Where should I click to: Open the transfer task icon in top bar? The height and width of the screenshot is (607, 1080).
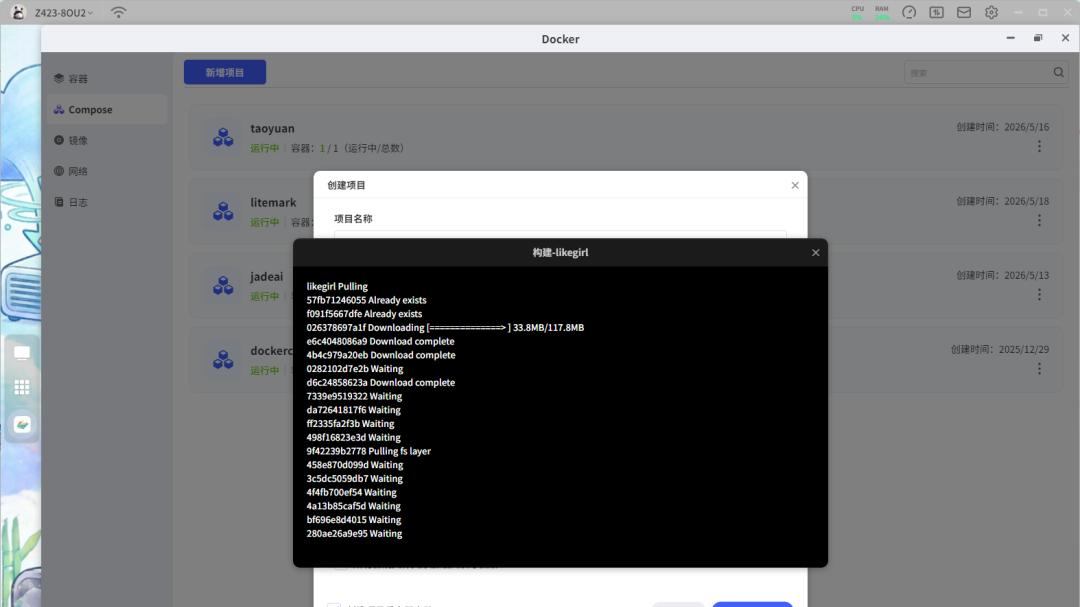937,12
